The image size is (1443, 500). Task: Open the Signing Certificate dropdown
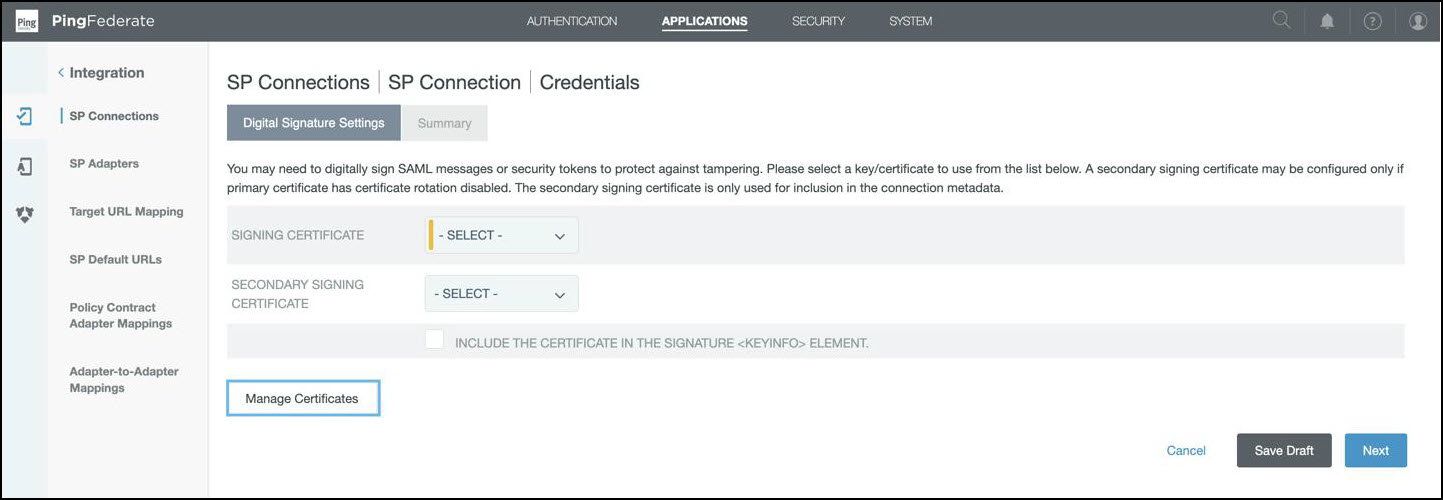tap(502, 236)
